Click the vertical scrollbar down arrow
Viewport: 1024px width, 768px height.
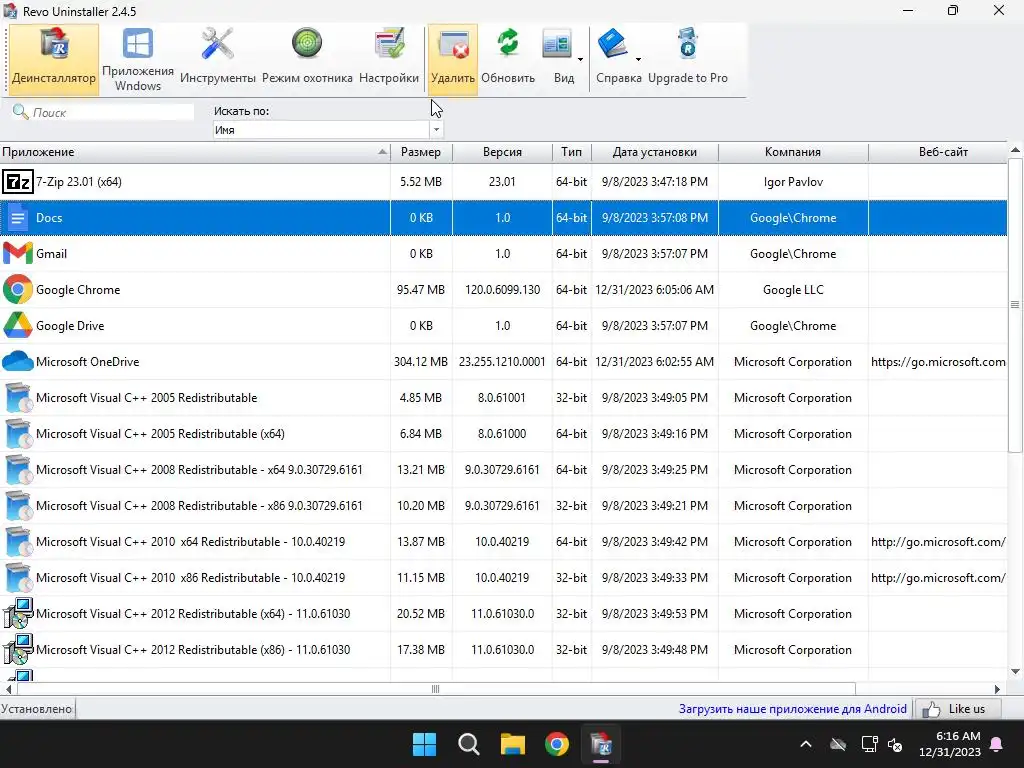click(1015, 671)
